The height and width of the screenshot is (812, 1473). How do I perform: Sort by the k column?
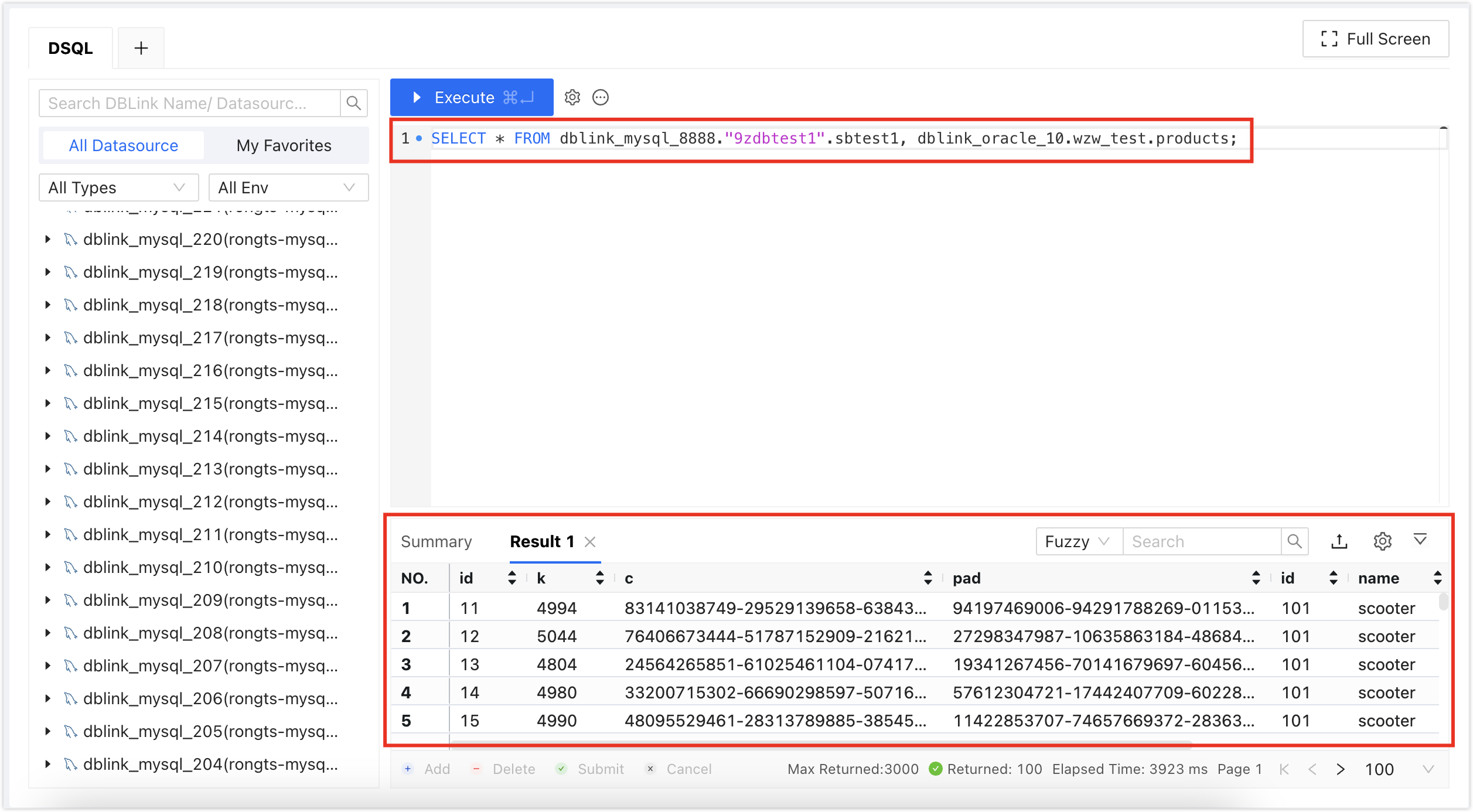[599, 578]
